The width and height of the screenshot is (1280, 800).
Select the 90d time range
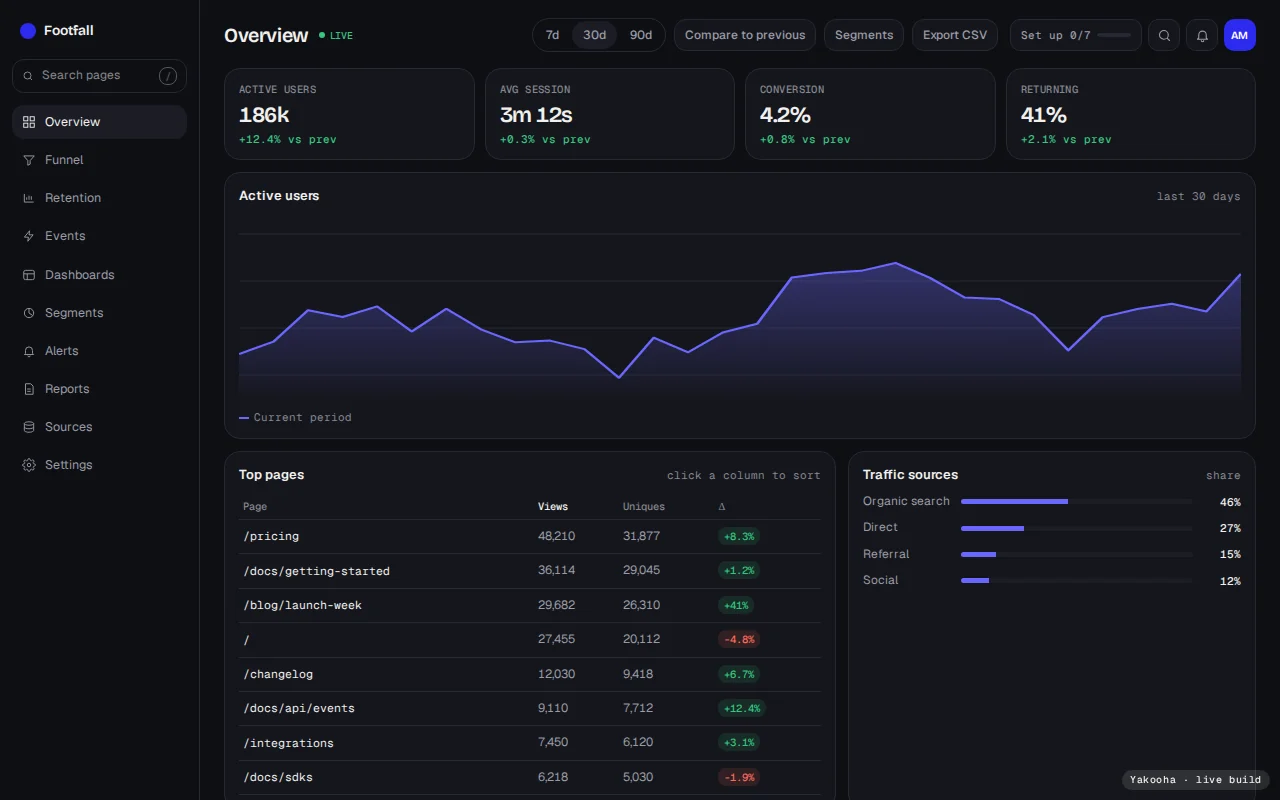click(x=641, y=35)
